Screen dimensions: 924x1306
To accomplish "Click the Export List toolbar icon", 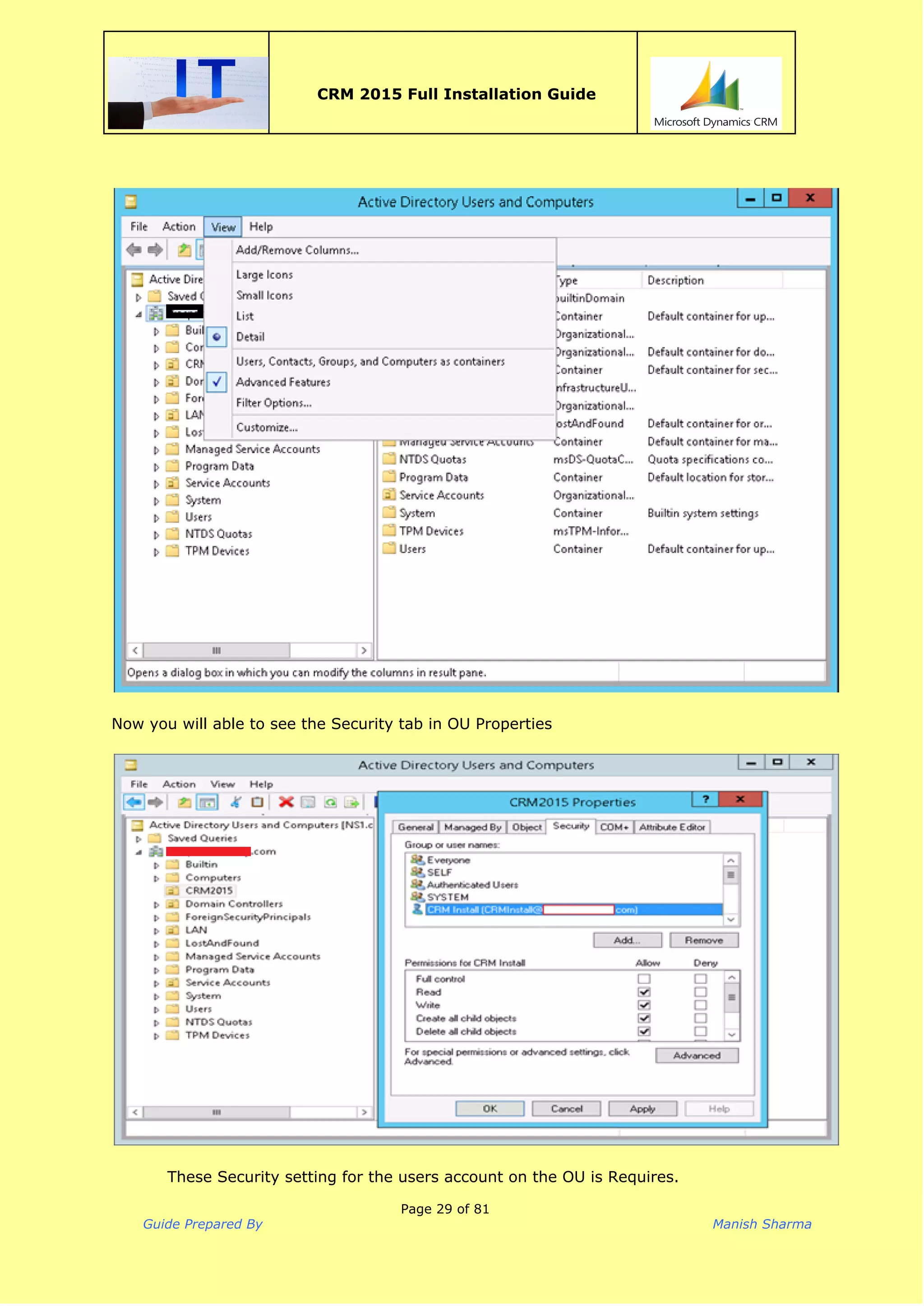I will pyautogui.click(x=352, y=803).
